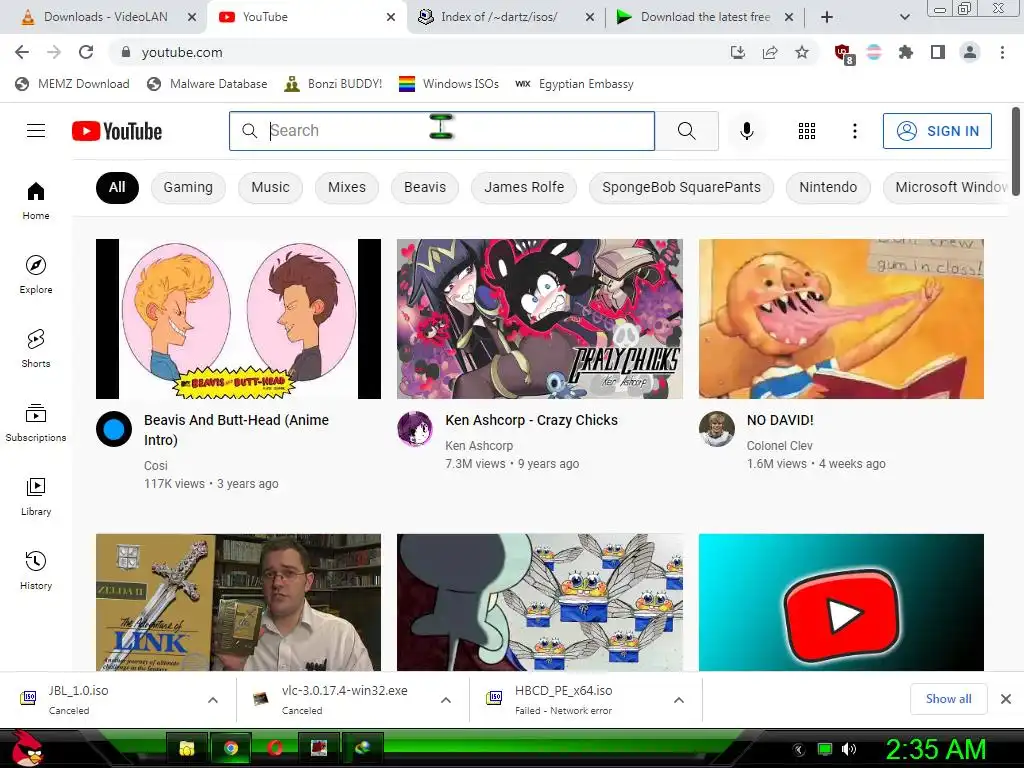Click the magnifier search button

pyautogui.click(x=686, y=131)
